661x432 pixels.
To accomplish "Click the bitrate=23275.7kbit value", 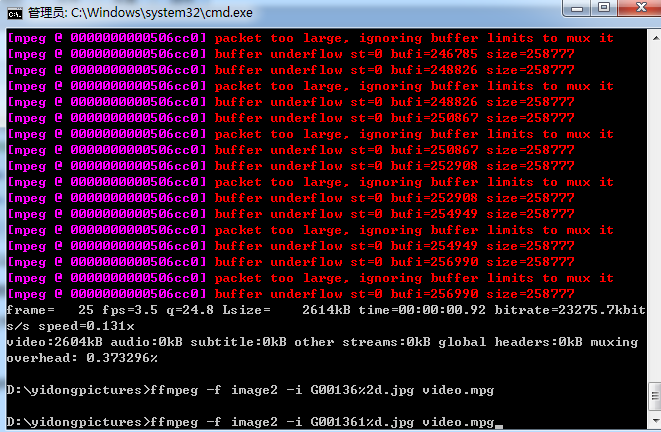I will coord(570,310).
